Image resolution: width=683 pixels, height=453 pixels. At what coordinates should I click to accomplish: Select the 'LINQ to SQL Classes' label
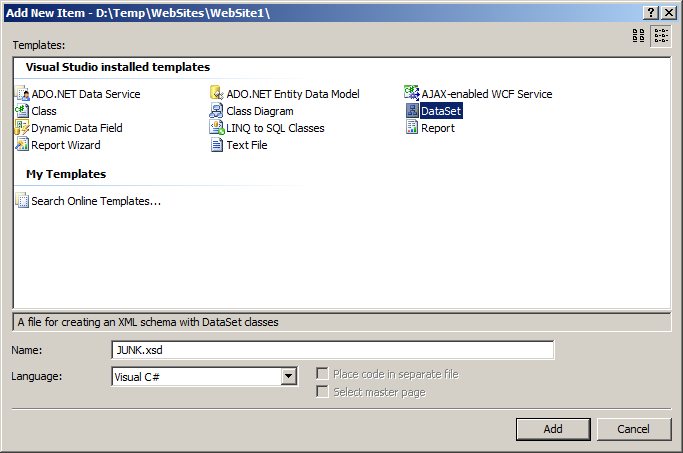[275, 128]
